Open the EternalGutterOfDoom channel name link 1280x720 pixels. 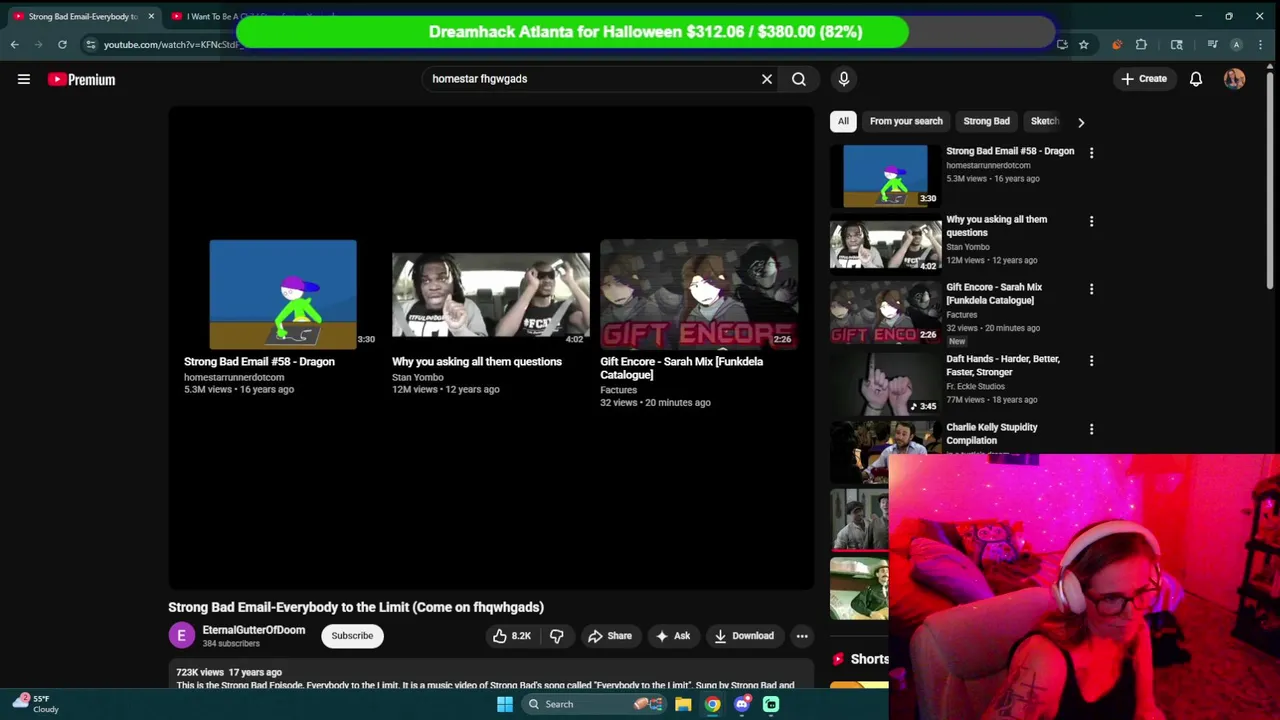(254, 630)
